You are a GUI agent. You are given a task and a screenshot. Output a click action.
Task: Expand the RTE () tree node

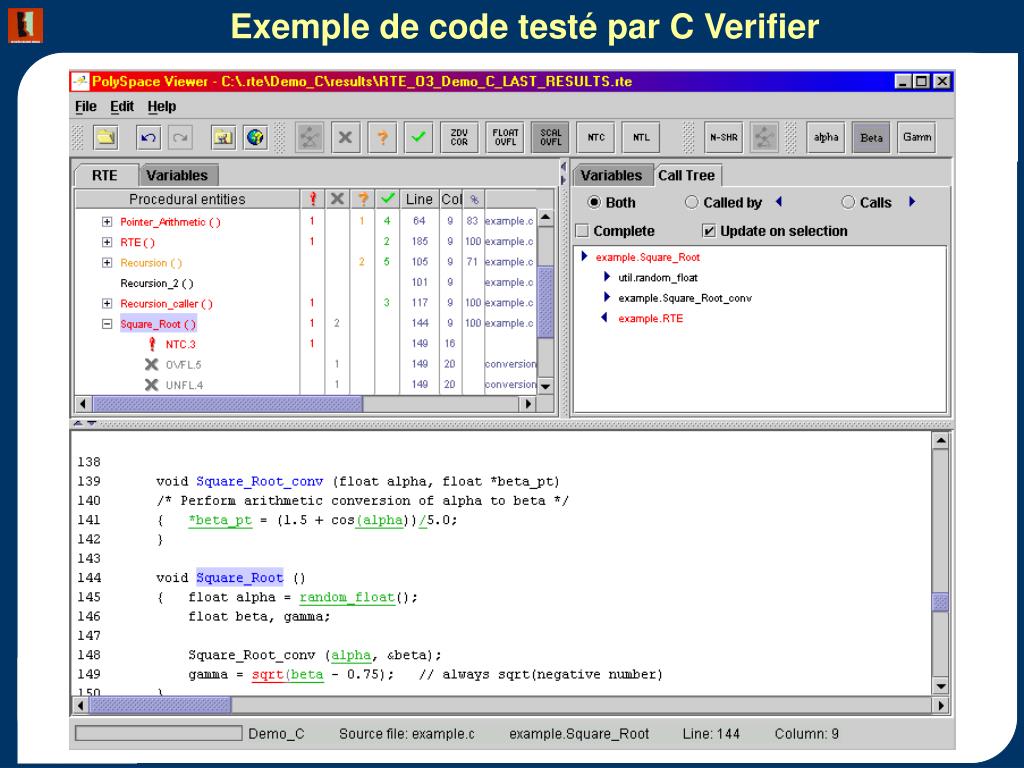(106, 242)
